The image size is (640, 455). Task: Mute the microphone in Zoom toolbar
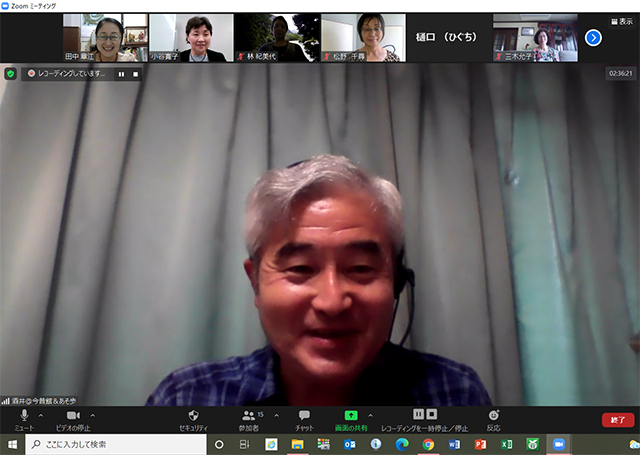[24, 416]
